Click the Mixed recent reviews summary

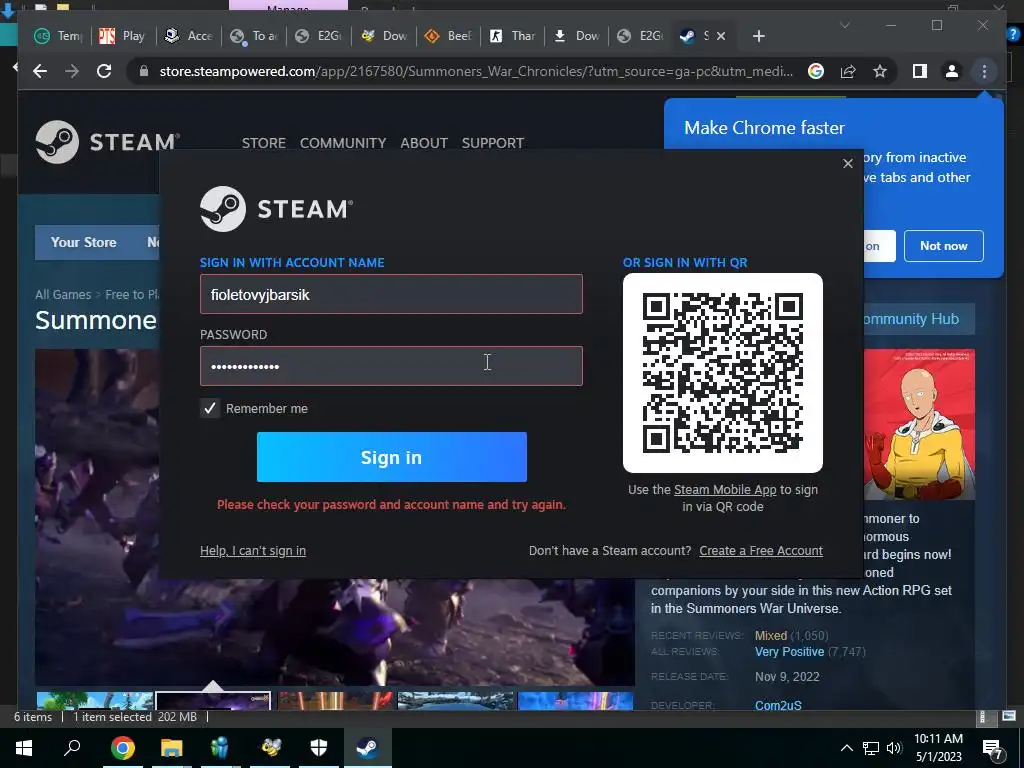tap(771, 635)
